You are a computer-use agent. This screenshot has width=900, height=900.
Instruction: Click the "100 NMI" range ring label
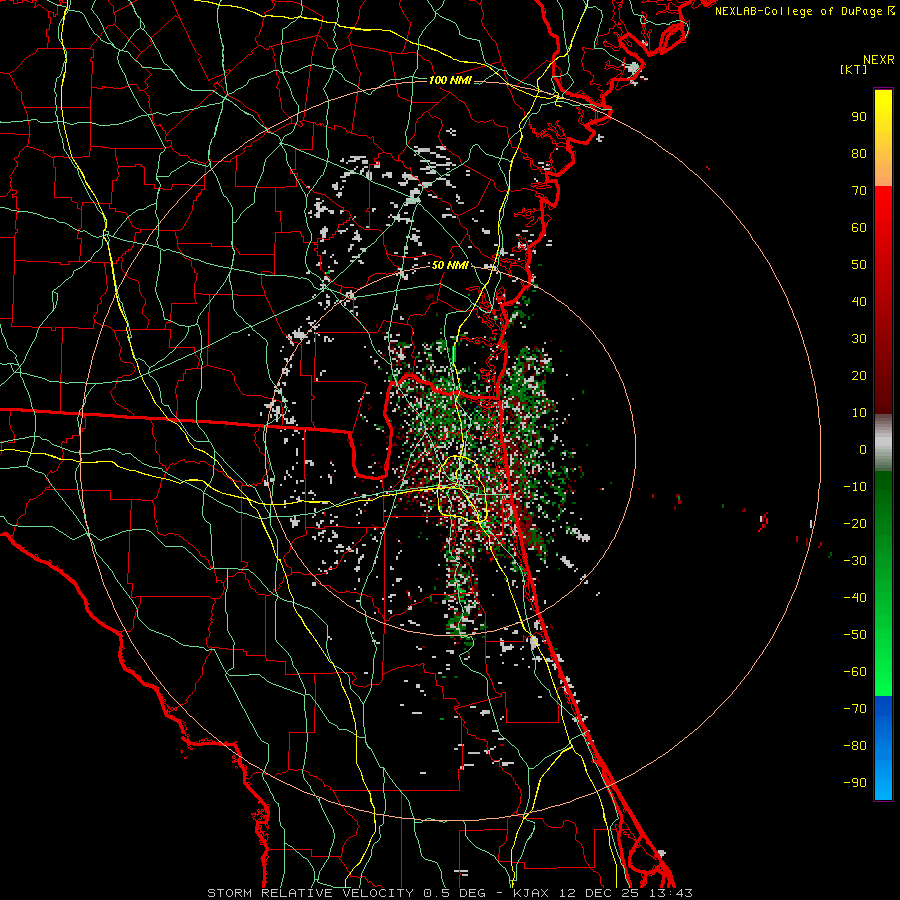click(x=450, y=80)
